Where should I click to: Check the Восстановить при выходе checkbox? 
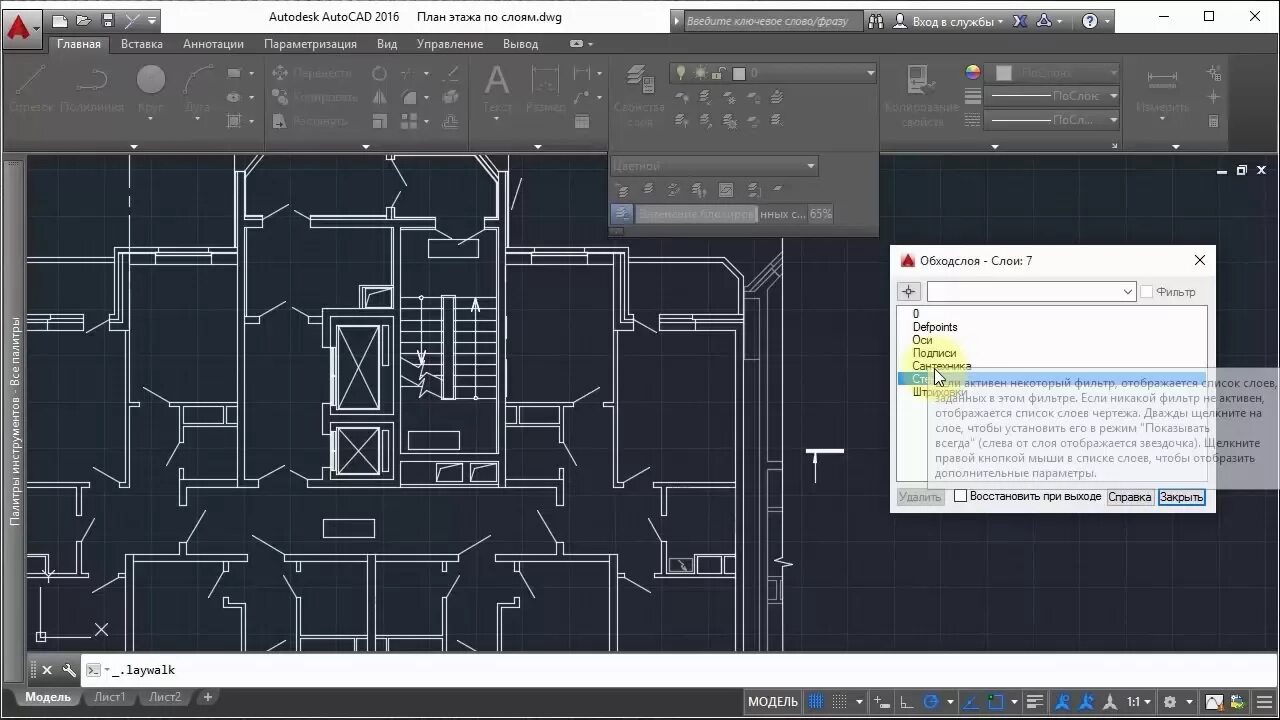click(961, 496)
